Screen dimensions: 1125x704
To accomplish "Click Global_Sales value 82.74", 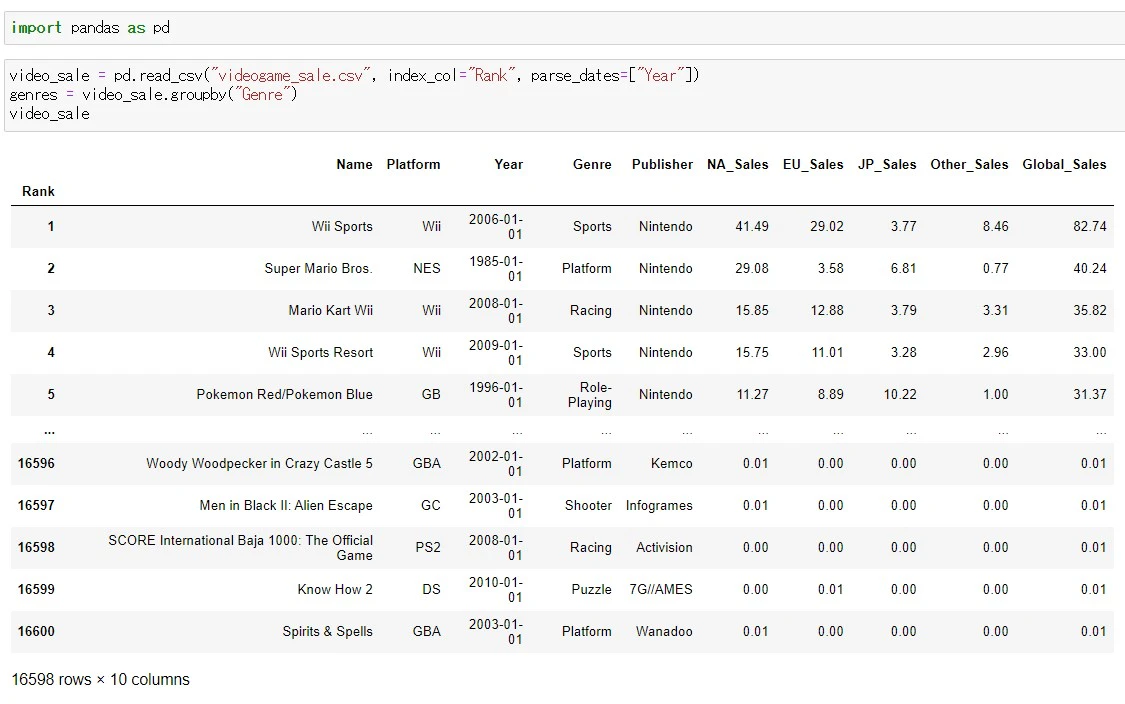I will tap(1090, 227).
